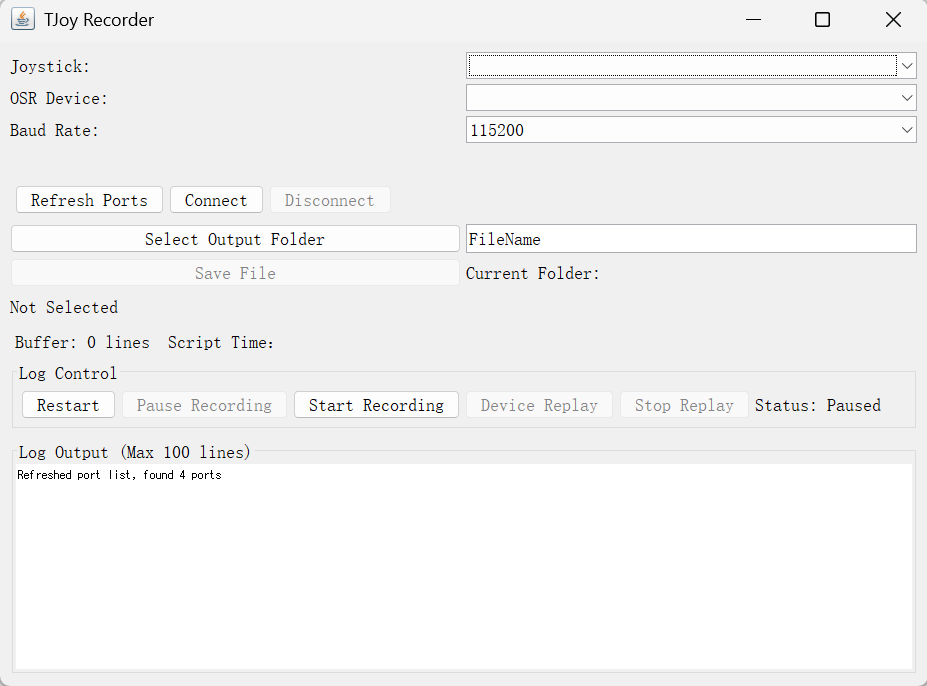Choose Select Output Folder
Image resolution: width=927 pixels, height=686 pixels.
[x=234, y=239]
